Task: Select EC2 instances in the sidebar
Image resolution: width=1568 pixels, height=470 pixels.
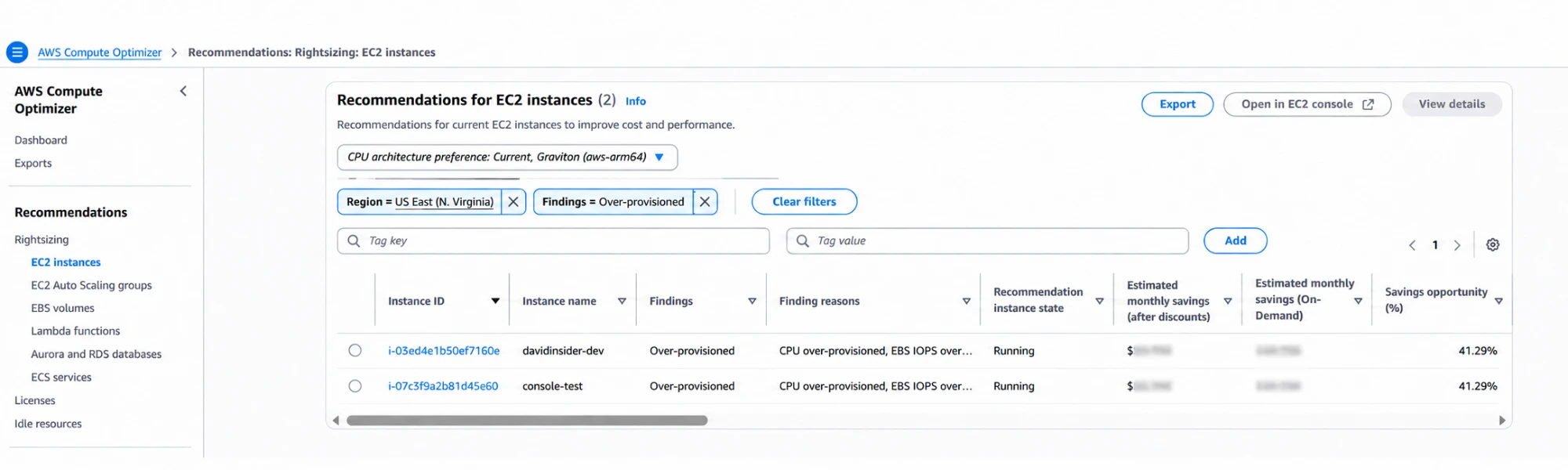Action: [66, 262]
